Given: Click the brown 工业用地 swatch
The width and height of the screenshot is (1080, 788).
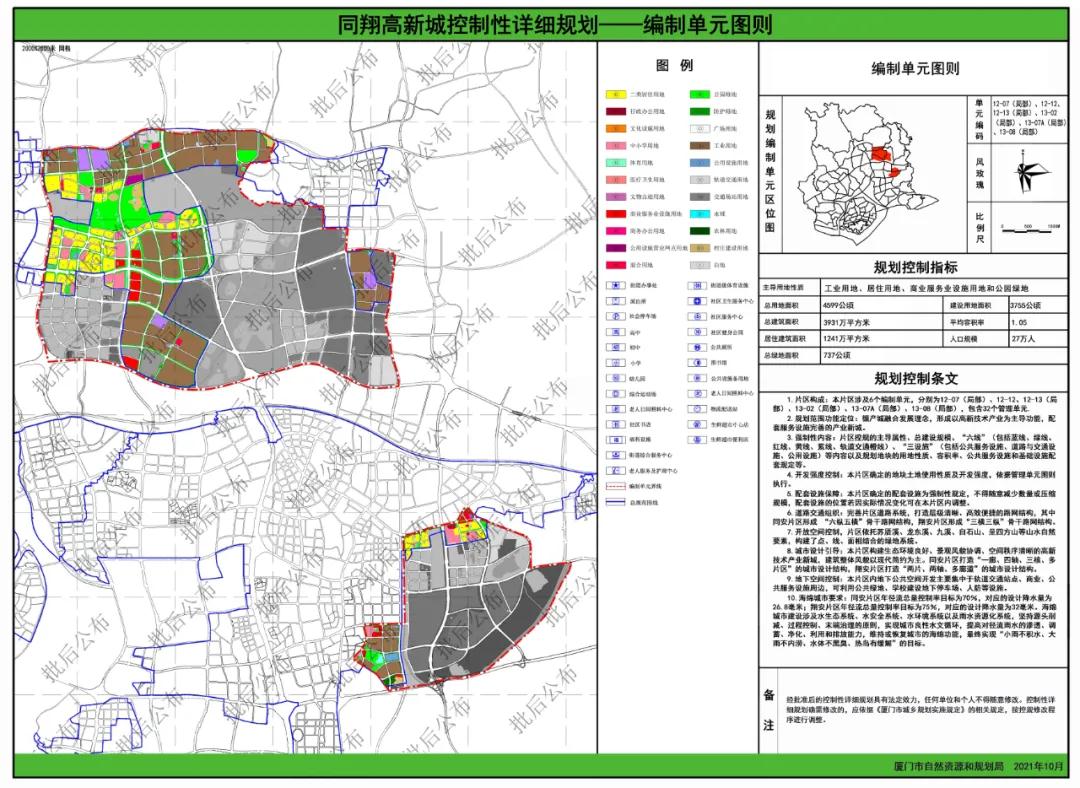Looking at the screenshot, I should (x=700, y=145).
